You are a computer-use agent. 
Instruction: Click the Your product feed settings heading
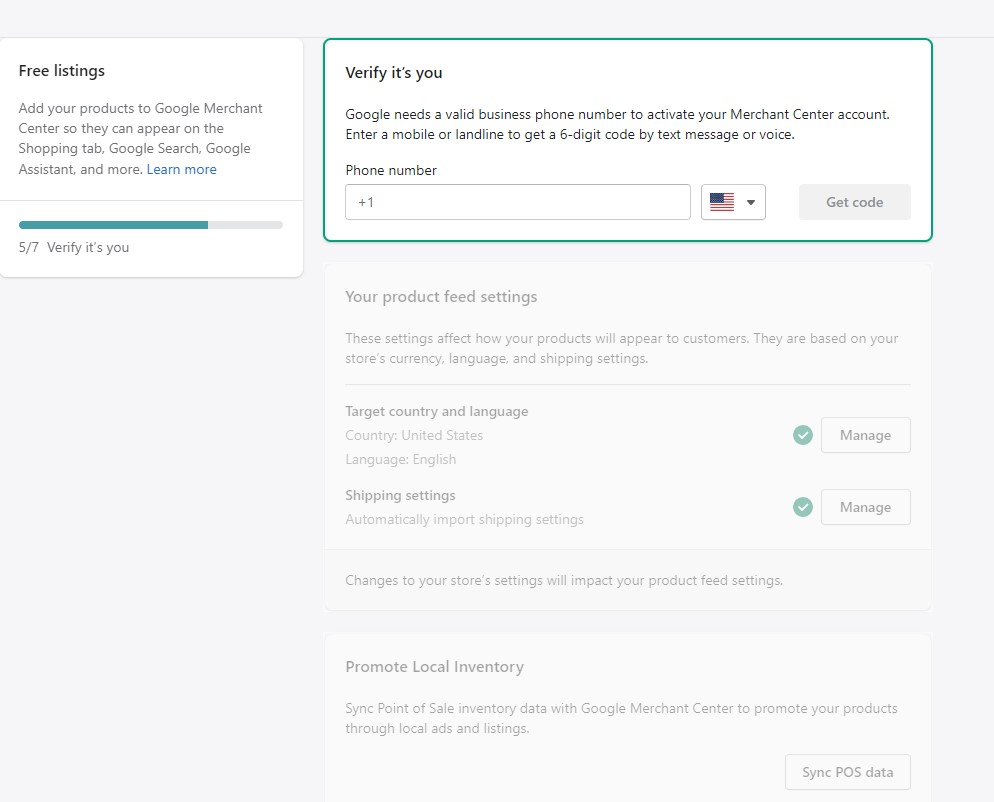tap(441, 297)
